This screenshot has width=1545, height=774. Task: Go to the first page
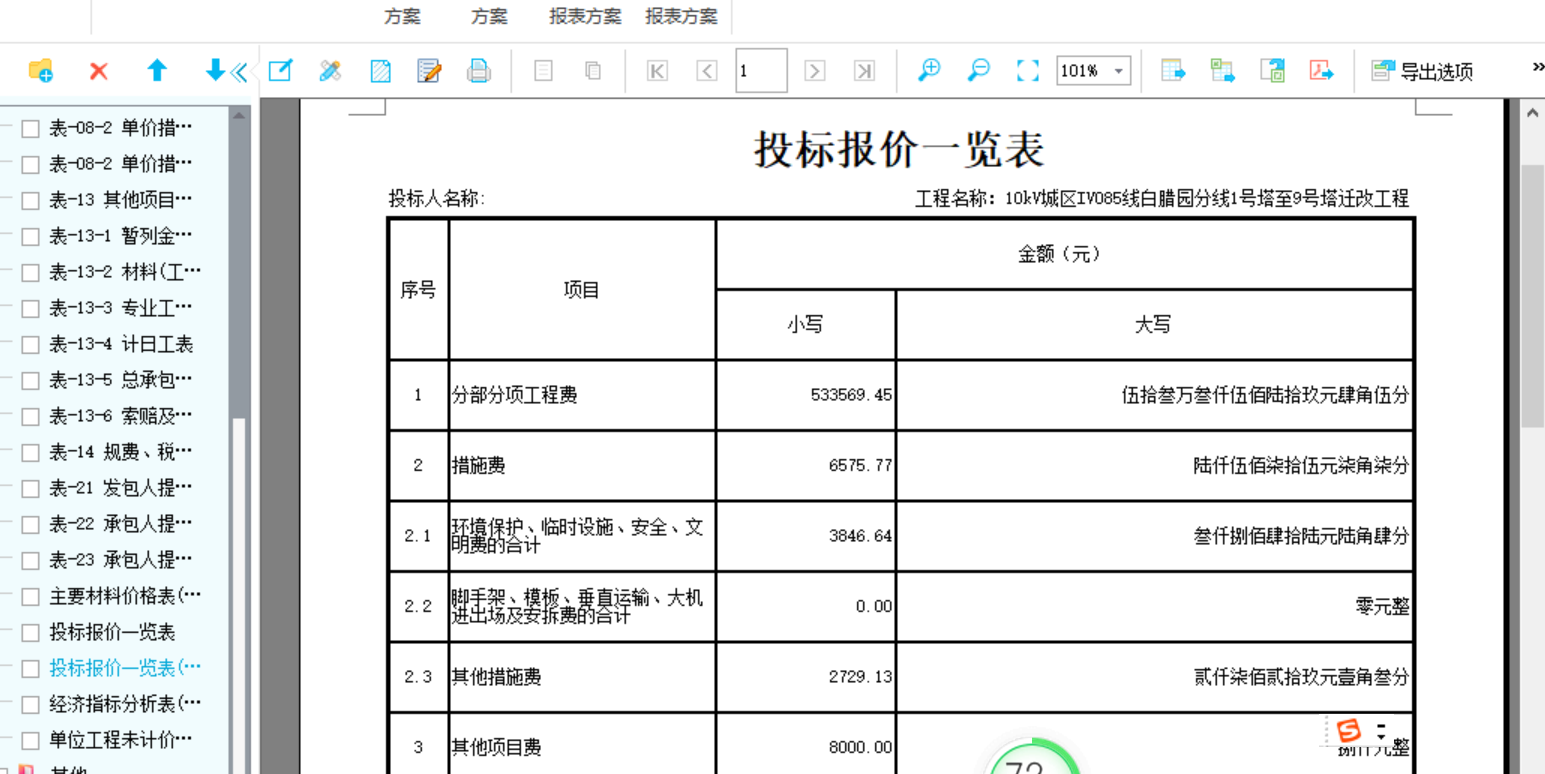[x=657, y=71]
